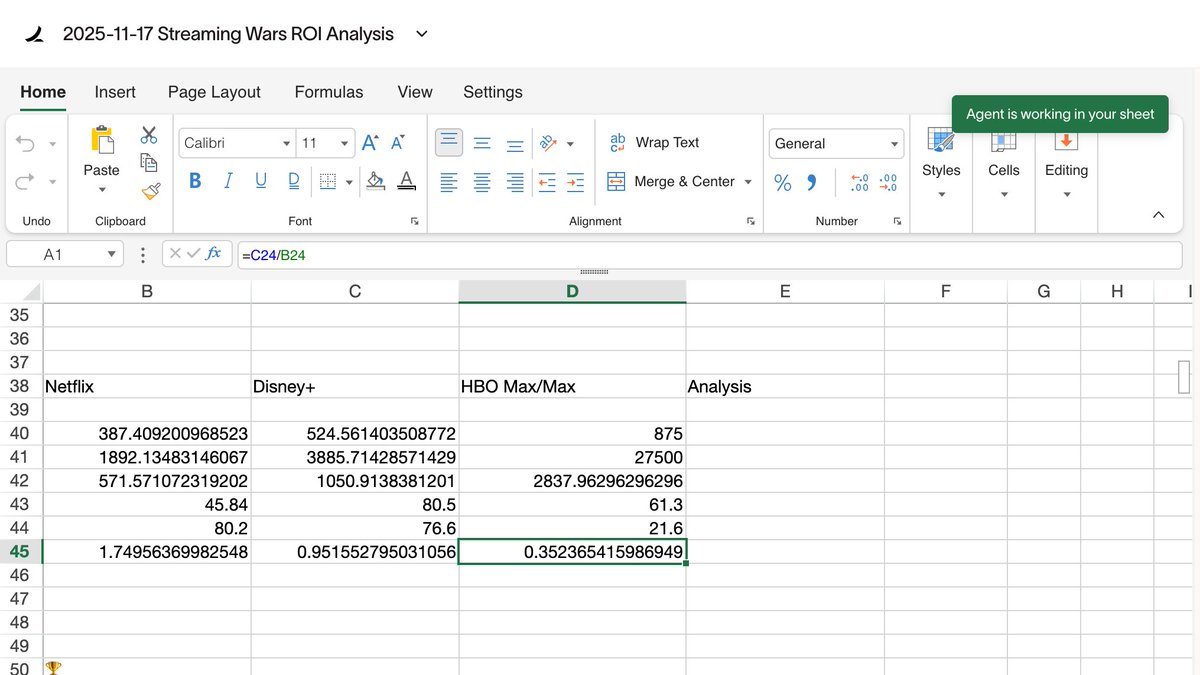This screenshot has height=675, width=1200.
Task: Center text horizontally
Action: pyautogui.click(x=482, y=182)
